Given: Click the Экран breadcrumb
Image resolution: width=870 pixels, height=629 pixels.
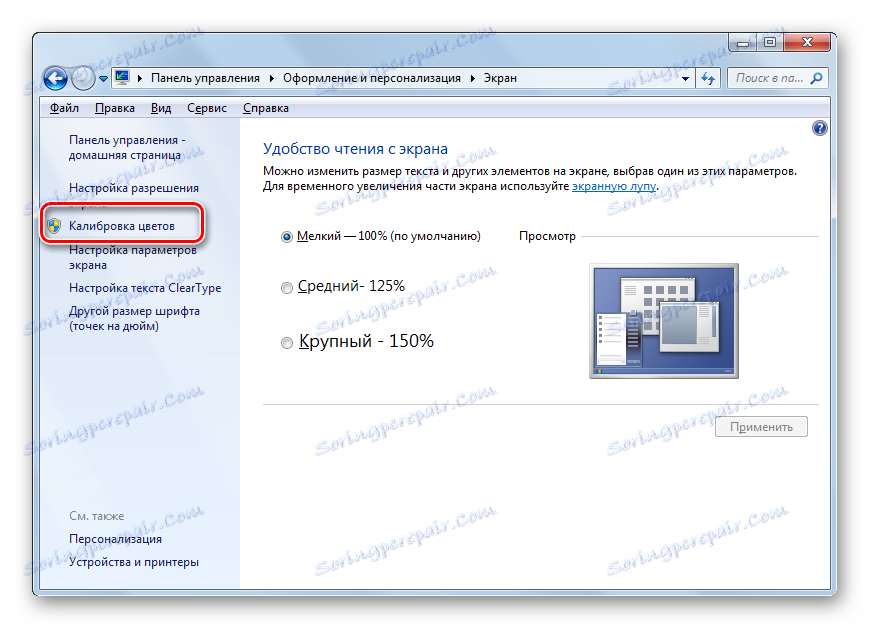Looking at the screenshot, I should click(500, 78).
